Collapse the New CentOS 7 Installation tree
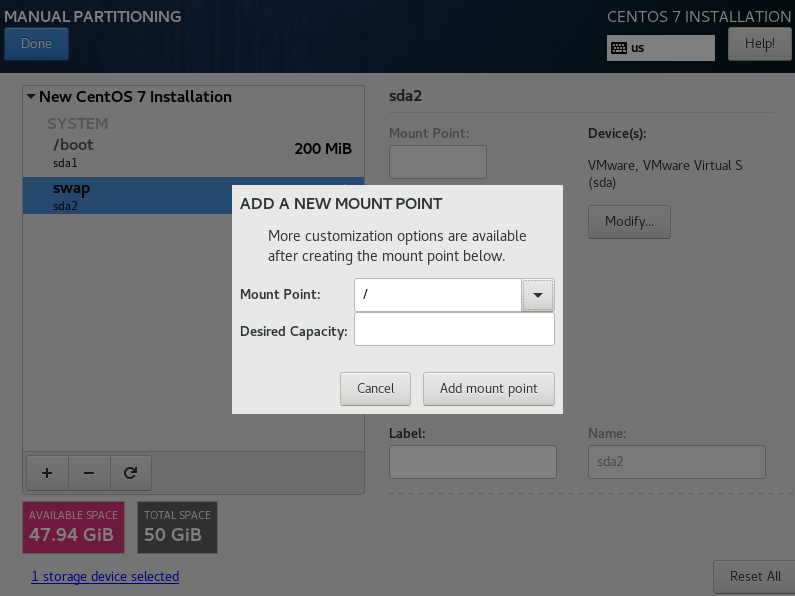 point(31,97)
